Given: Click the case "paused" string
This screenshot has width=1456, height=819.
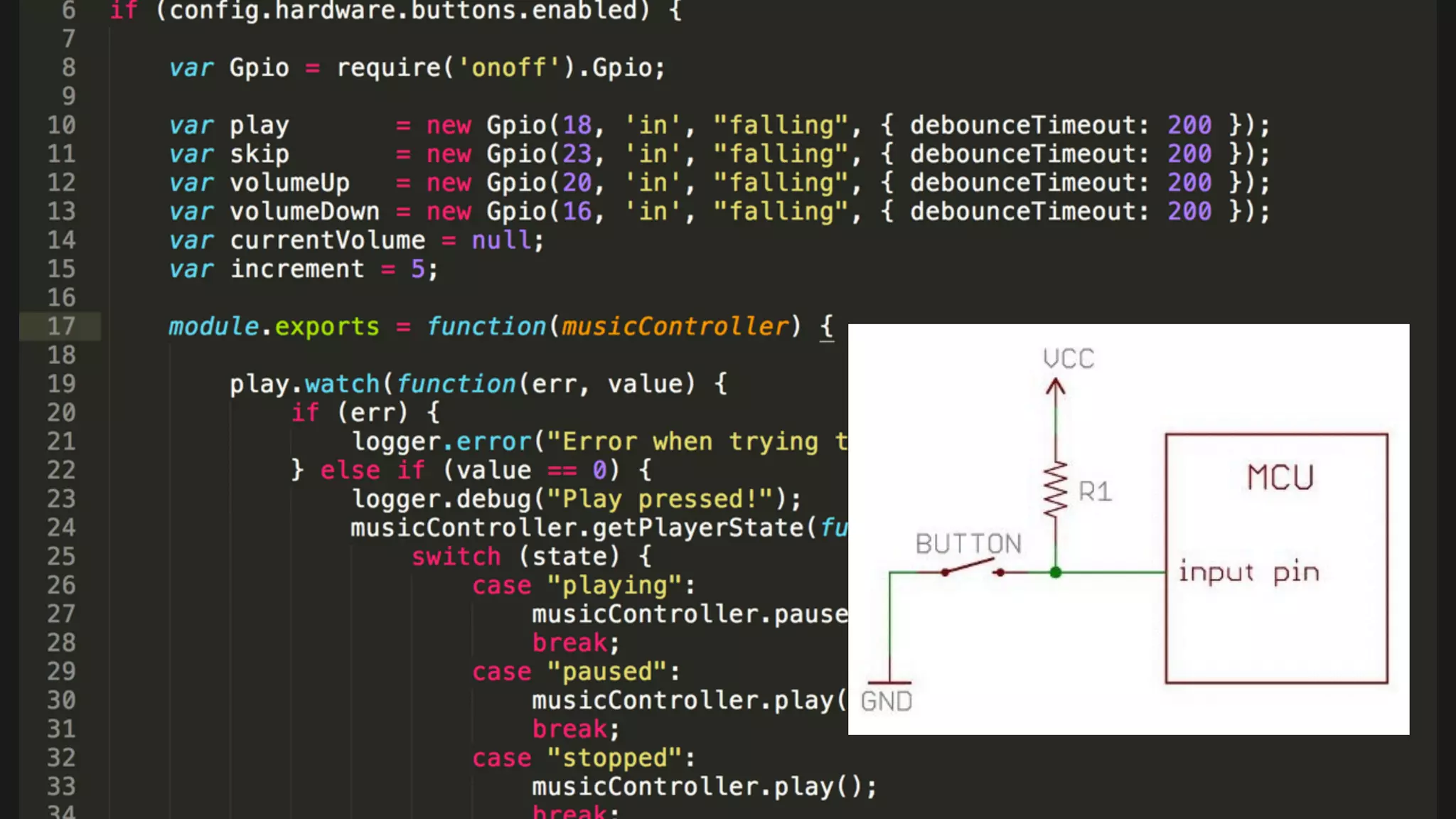Looking at the screenshot, I should point(607,671).
